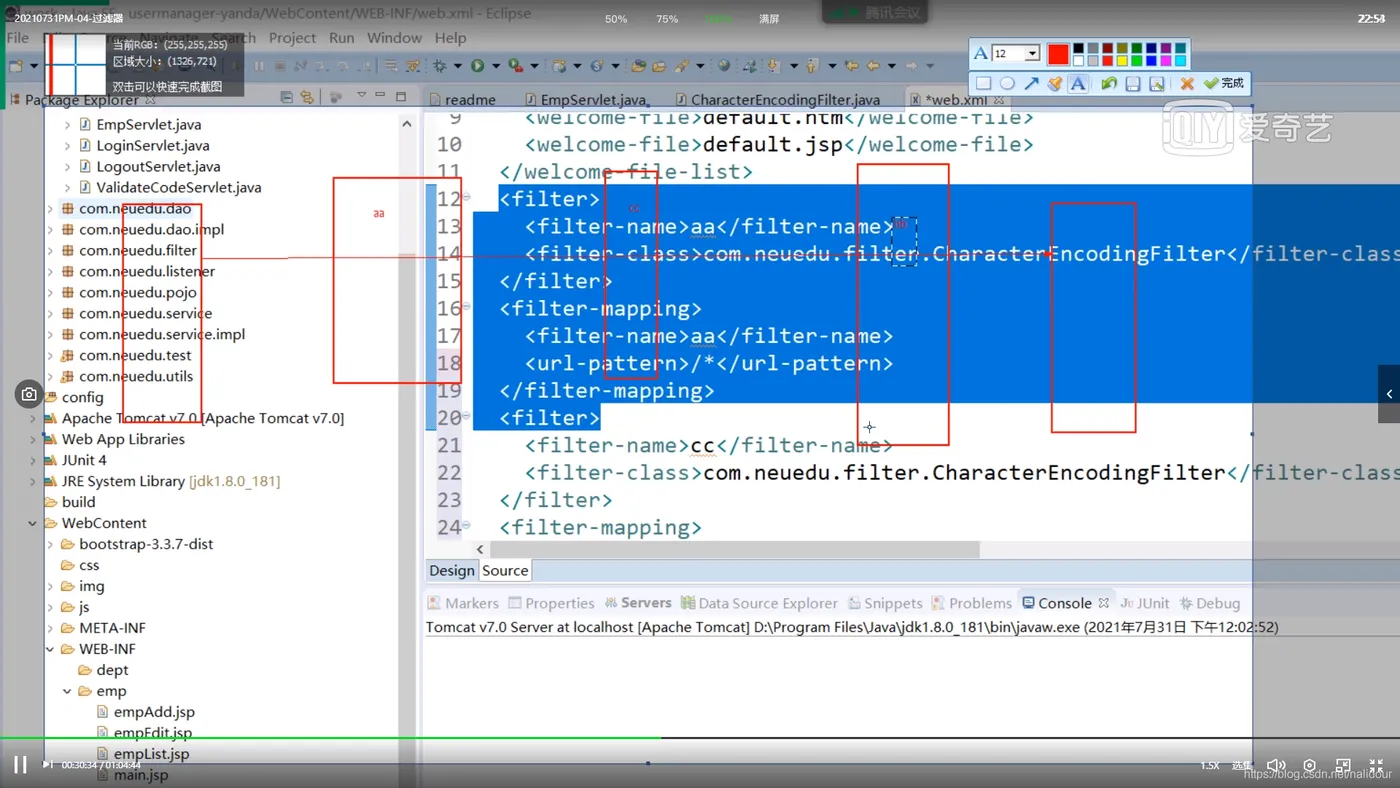Close the web.xml editor tab
The height and width of the screenshot is (788, 1400).
coord(998,100)
